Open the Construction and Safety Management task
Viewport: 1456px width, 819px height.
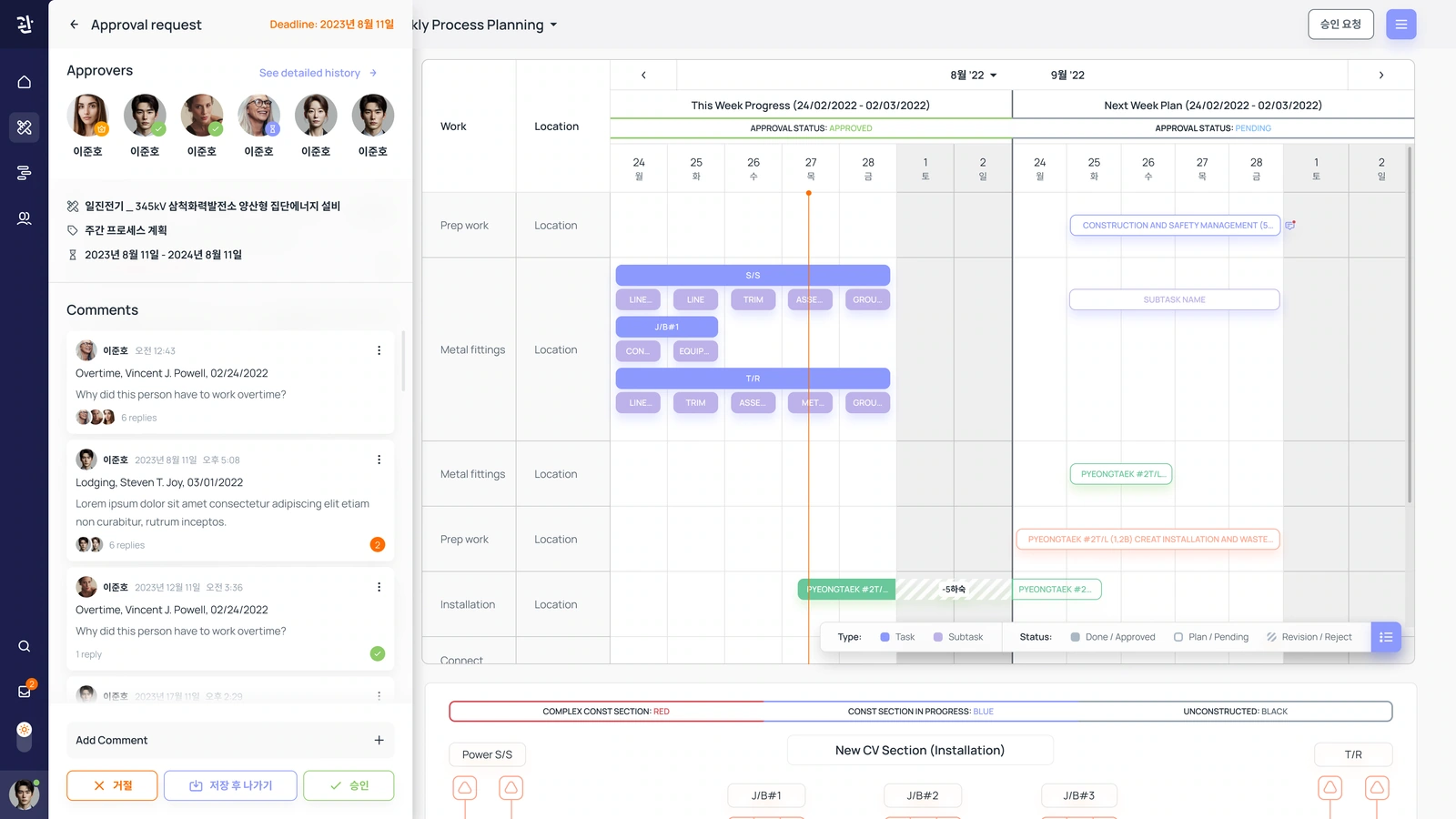1175,225
